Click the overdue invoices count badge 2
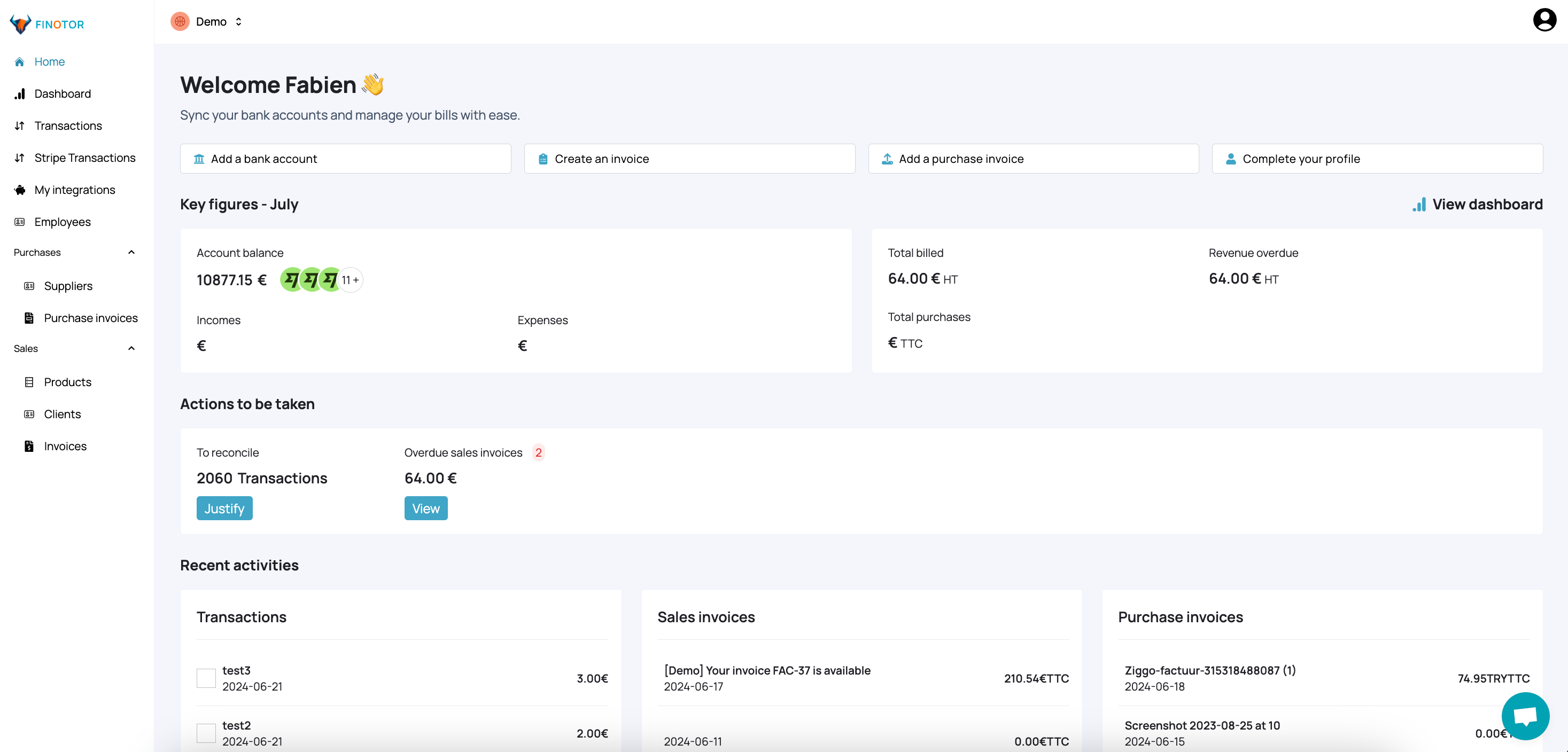This screenshot has height=752, width=1568. pyautogui.click(x=539, y=453)
